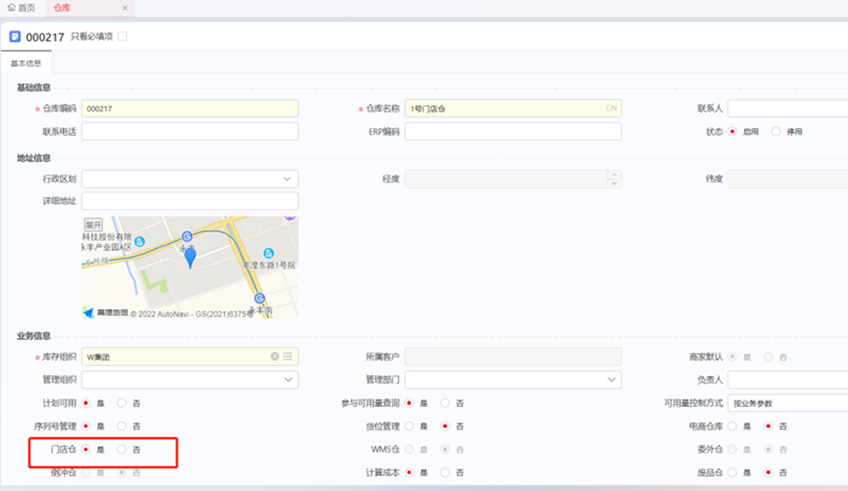Select 停用 for the 状态 option

click(776, 131)
